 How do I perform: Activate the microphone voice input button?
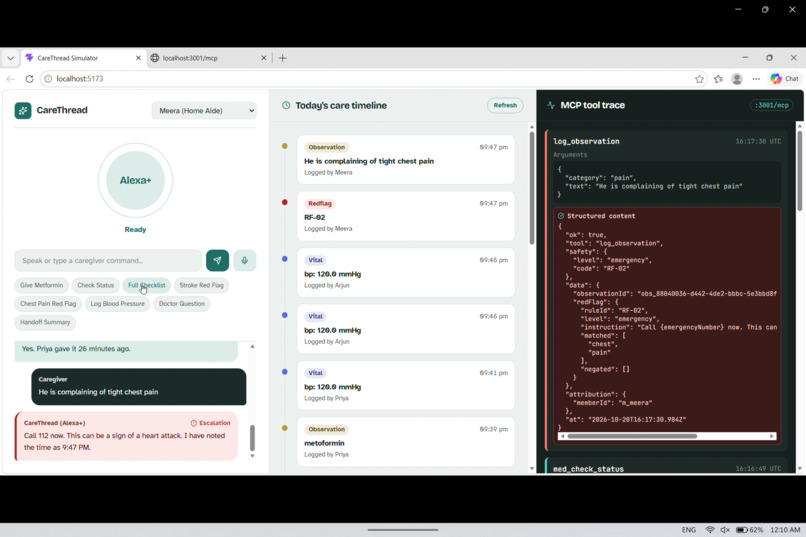tap(245, 261)
